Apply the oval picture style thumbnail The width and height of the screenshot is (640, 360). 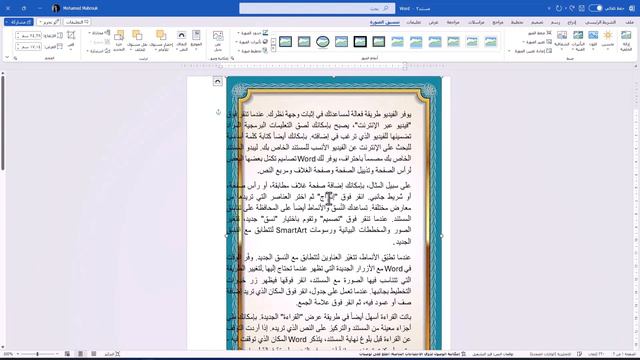point(322,41)
